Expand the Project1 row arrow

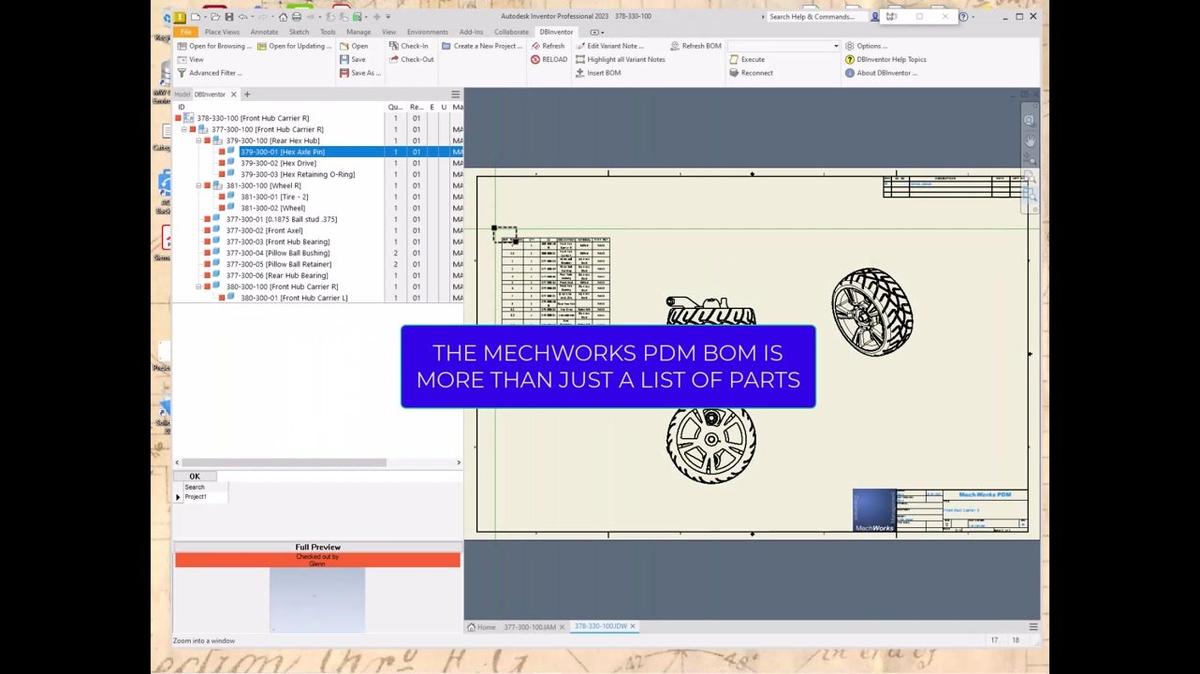(178, 497)
